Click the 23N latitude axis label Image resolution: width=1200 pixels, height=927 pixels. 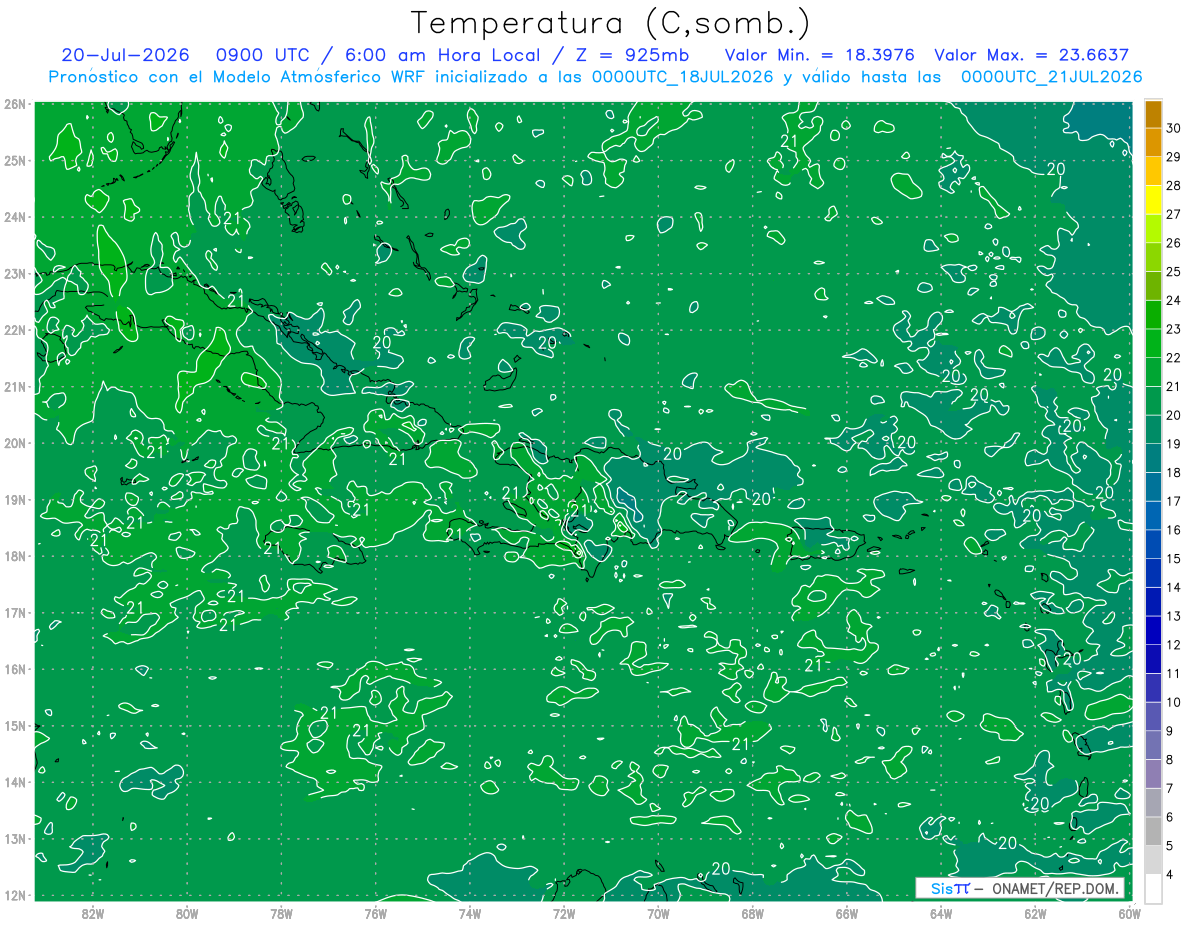coord(15,273)
